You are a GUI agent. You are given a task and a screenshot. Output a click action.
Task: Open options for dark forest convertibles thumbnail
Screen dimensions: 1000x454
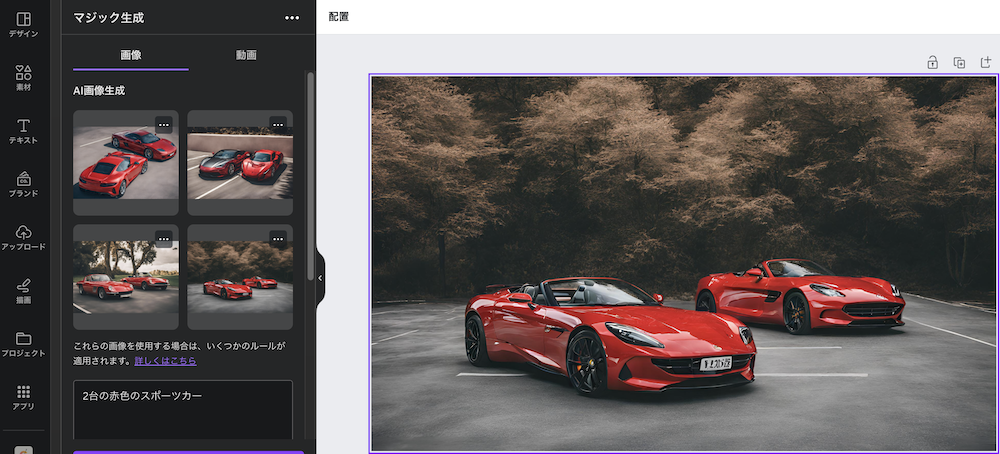pos(278,239)
